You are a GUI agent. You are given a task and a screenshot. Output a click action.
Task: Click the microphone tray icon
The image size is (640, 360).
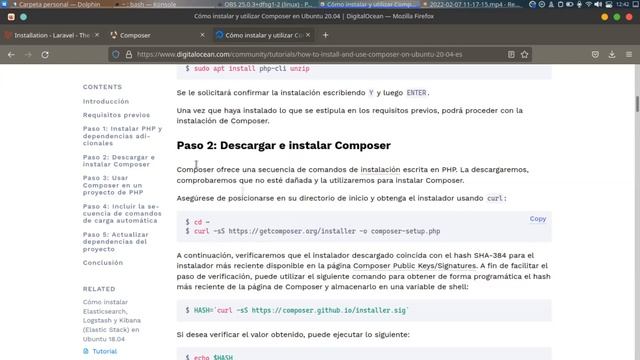[579, 4]
